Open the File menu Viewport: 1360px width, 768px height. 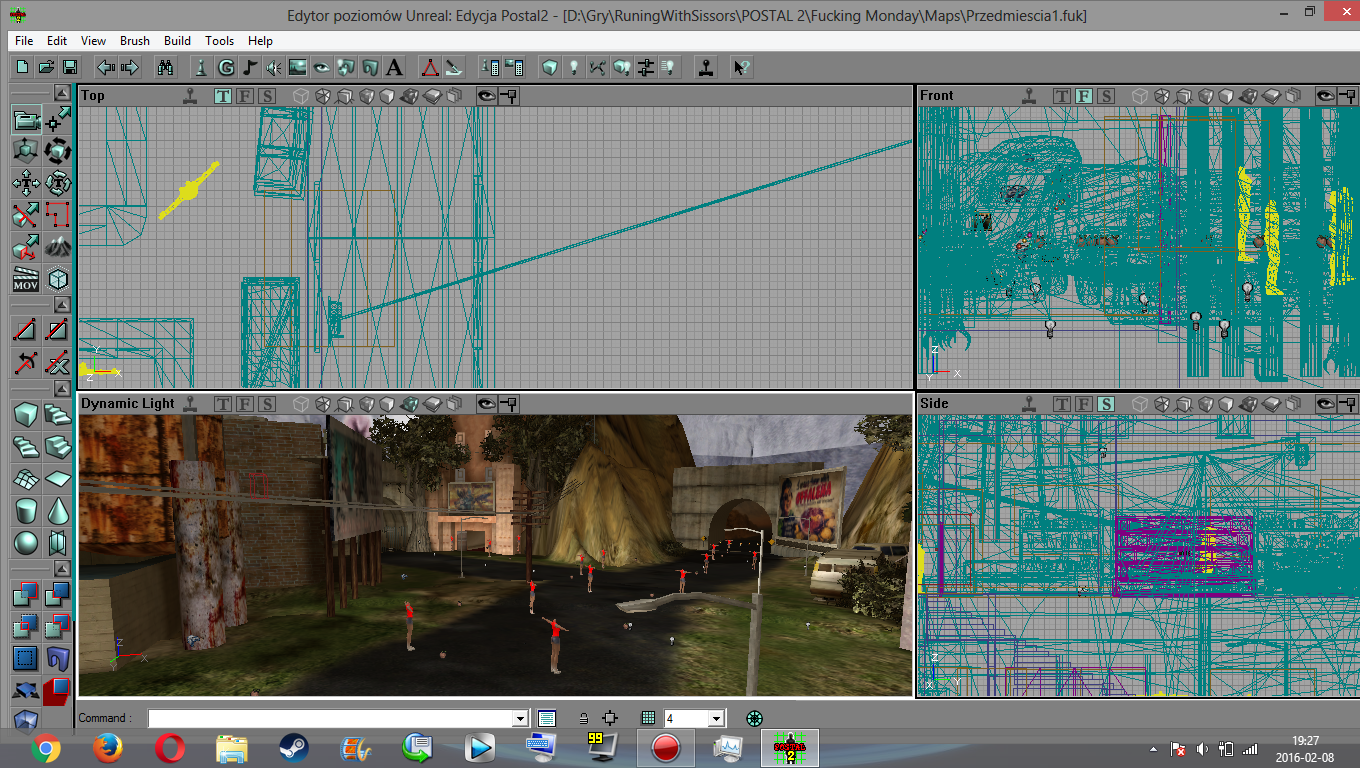tap(24, 41)
